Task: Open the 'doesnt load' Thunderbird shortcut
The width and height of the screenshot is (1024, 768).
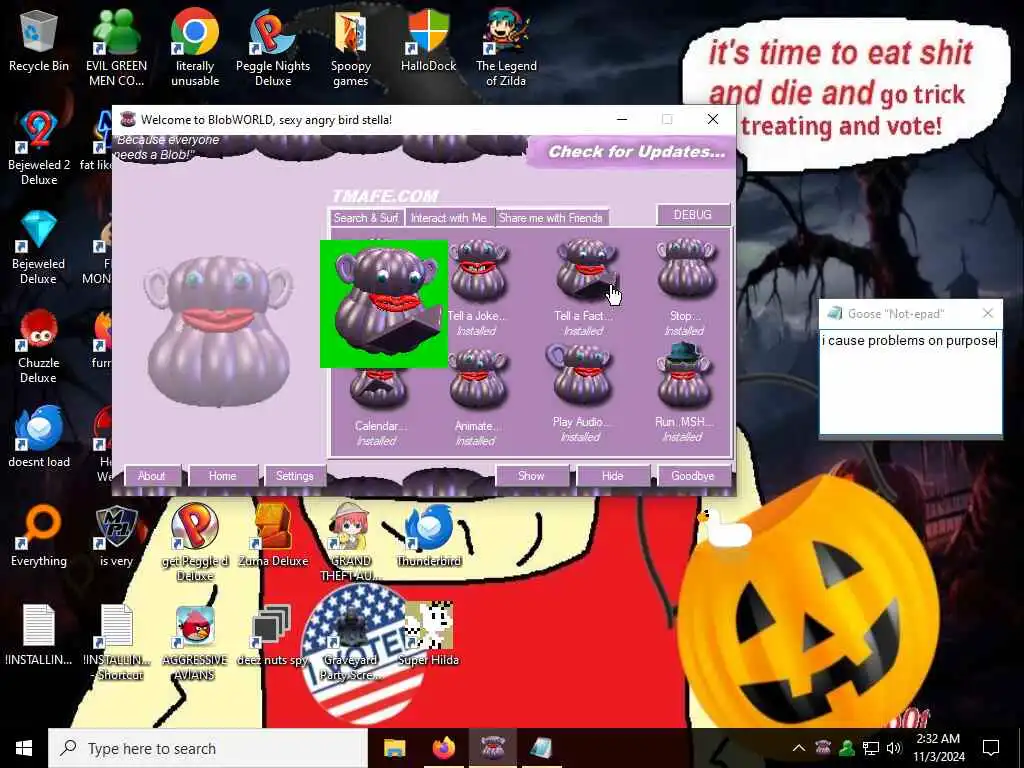Action: tap(39, 438)
